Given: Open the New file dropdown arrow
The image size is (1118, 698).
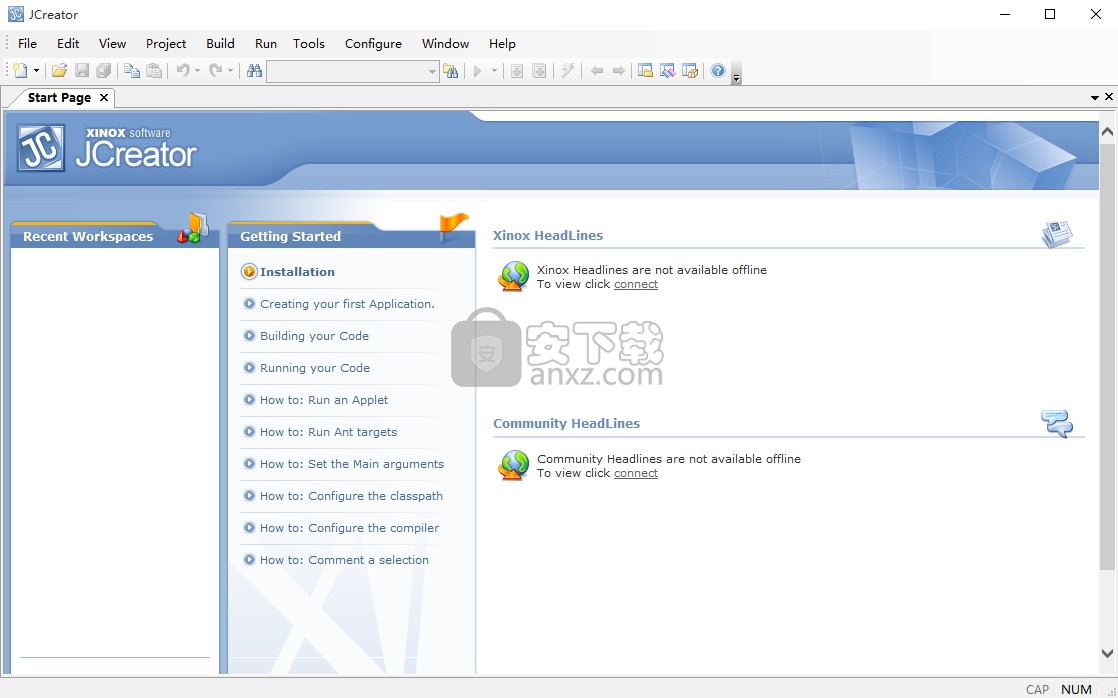Looking at the screenshot, I should point(36,71).
